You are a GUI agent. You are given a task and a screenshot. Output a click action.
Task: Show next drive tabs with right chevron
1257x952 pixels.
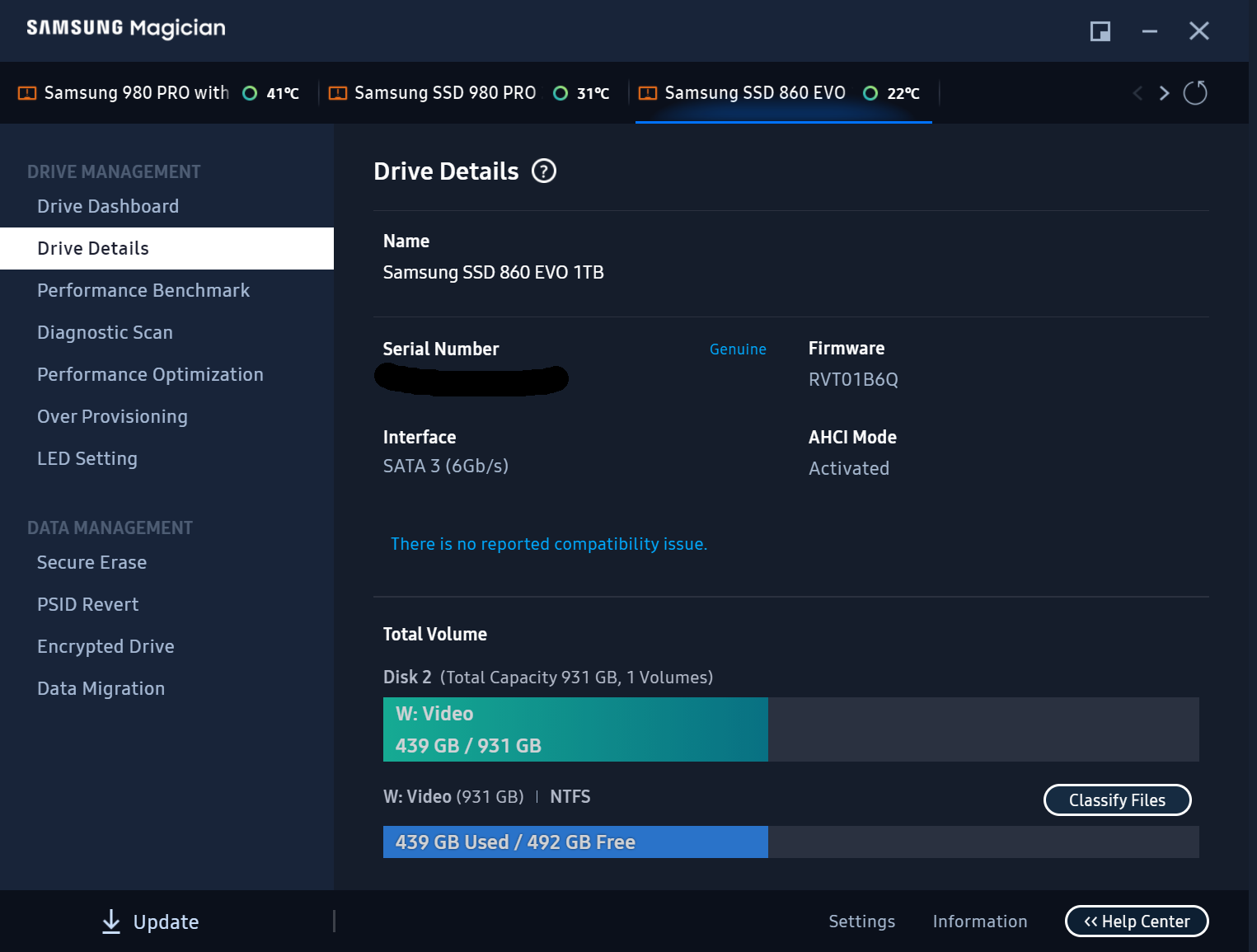coord(1164,93)
